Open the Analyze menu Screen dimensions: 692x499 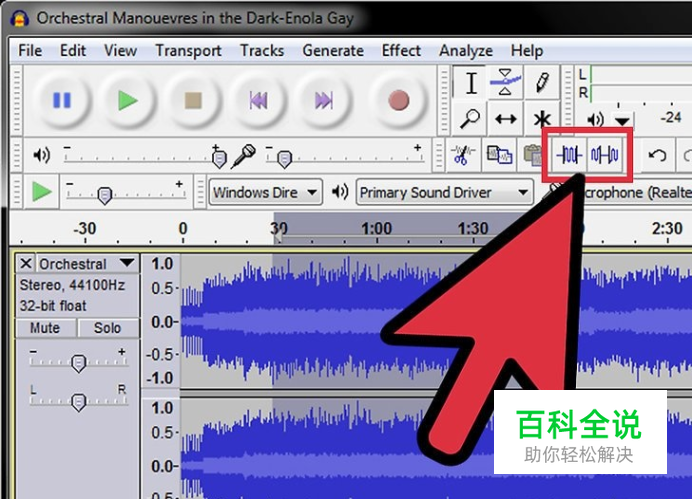(466, 51)
